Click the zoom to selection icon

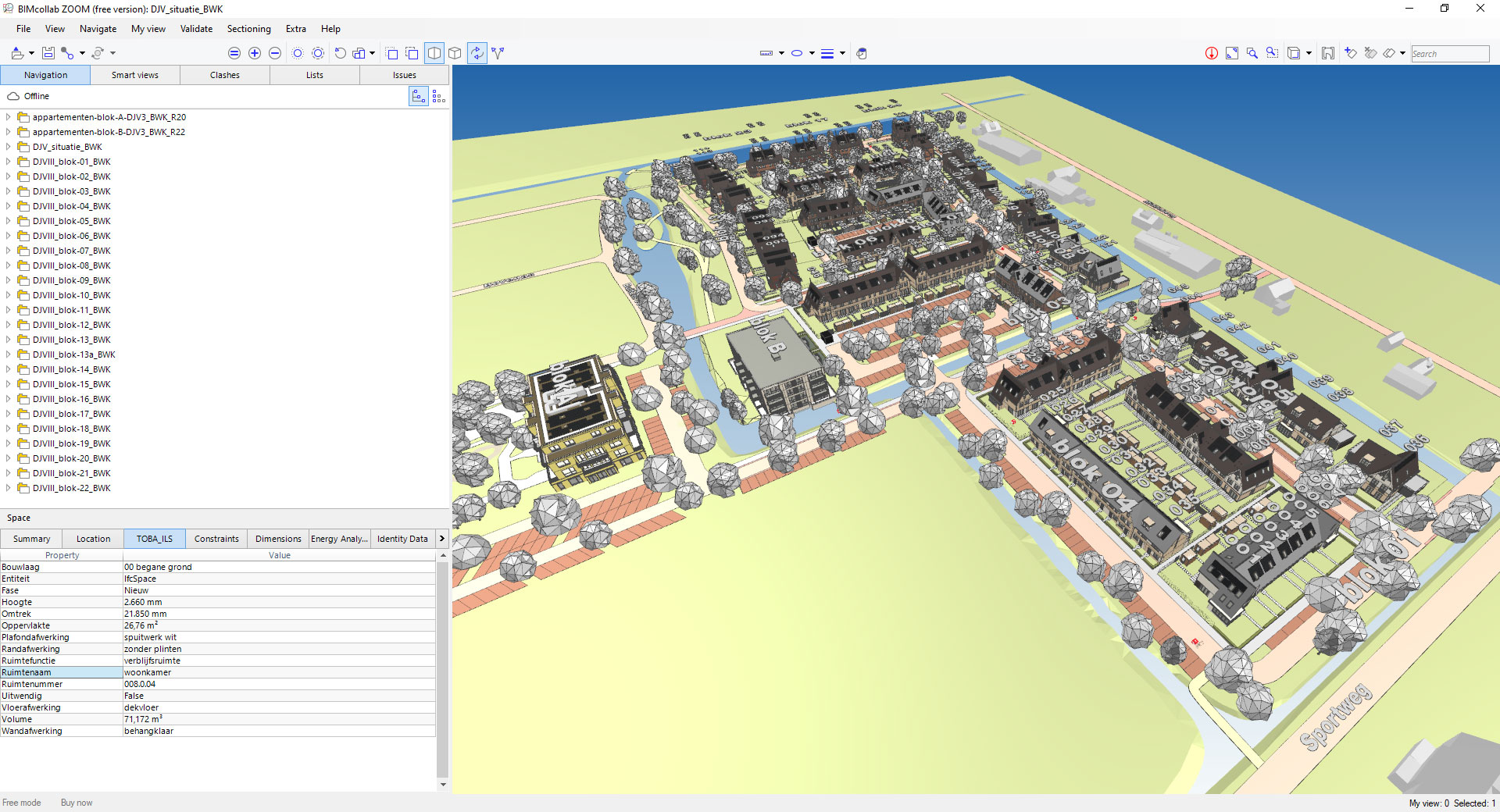[1273, 53]
